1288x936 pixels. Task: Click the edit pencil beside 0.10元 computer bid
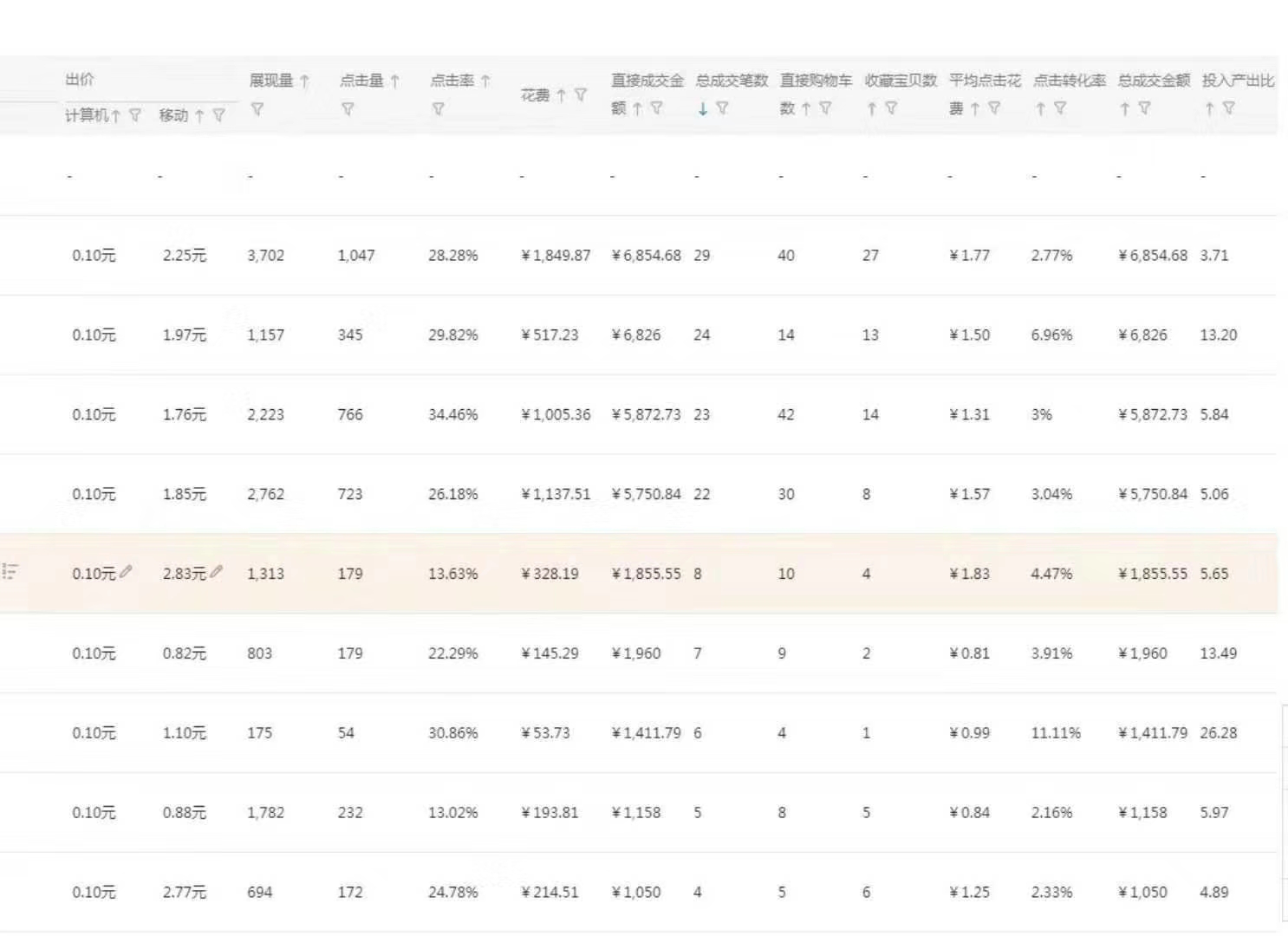point(127,572)
